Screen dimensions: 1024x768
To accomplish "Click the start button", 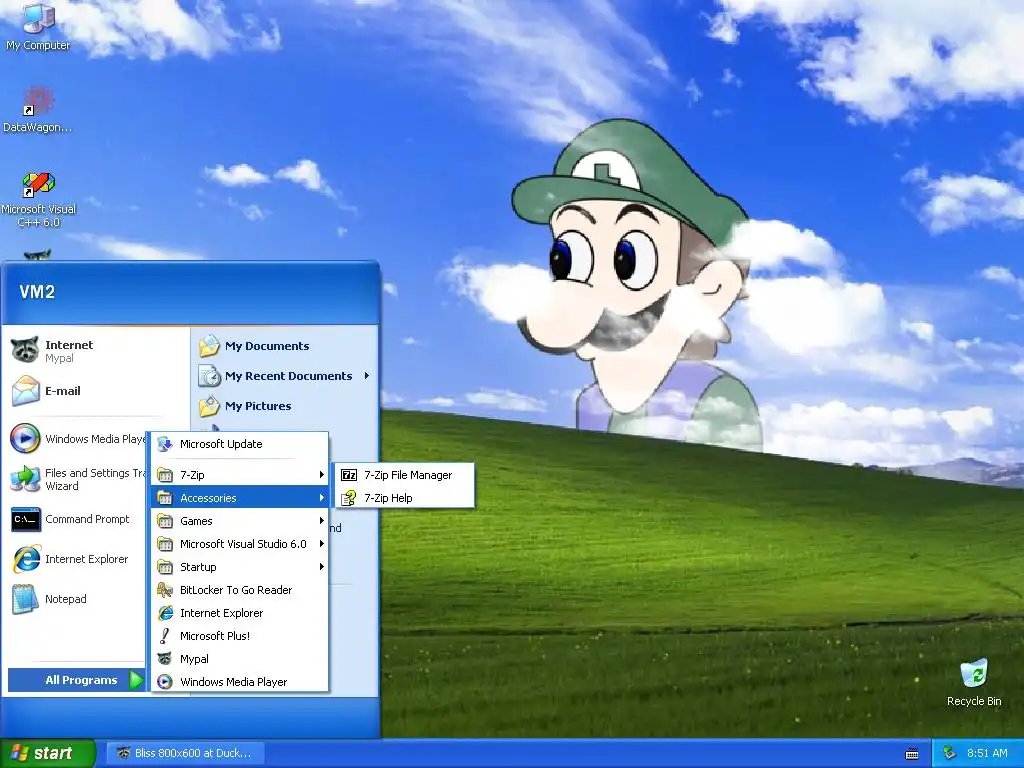I will (48, 753).
